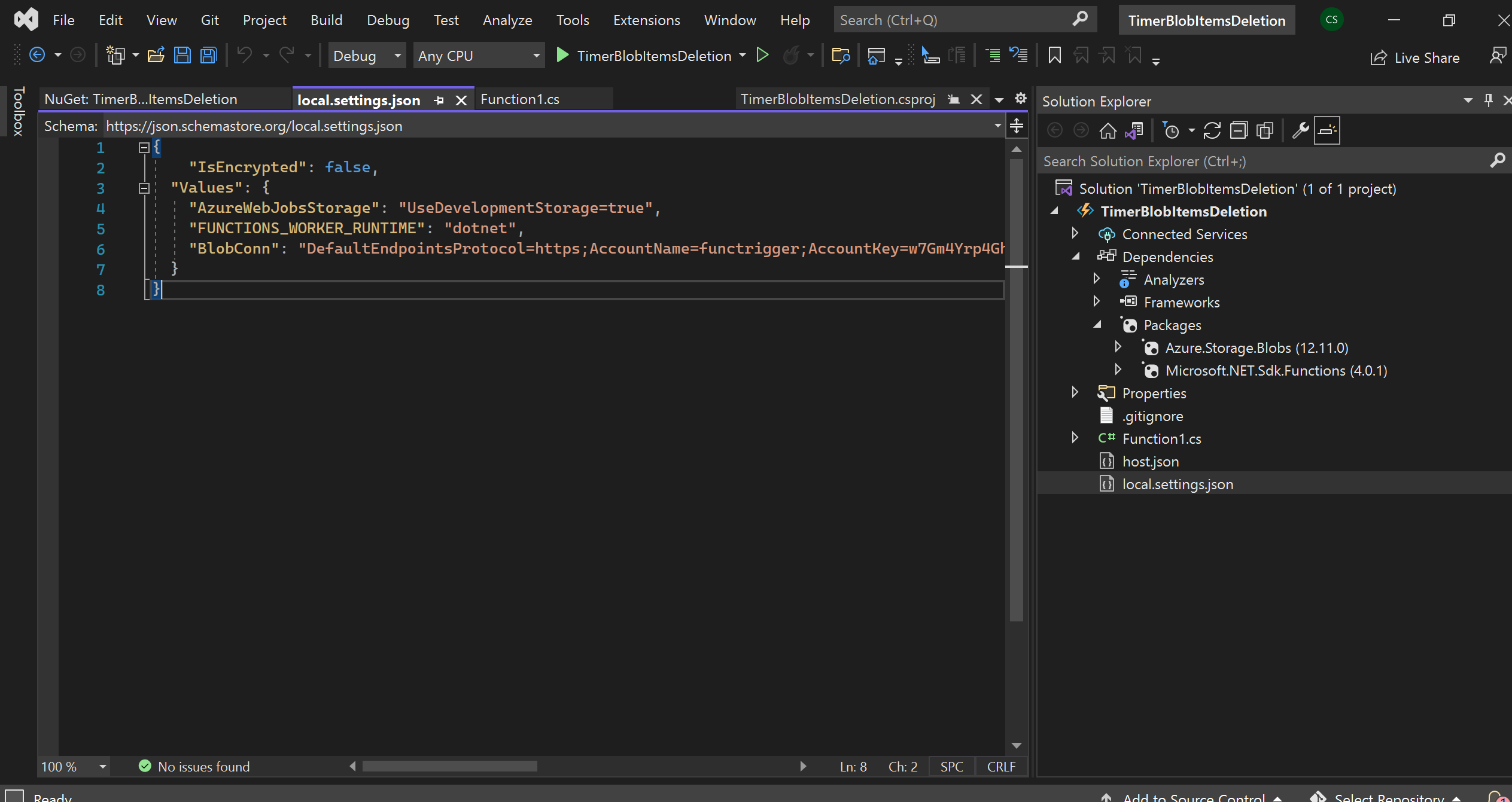Open the Analyze menu
This screenshot has height=802, width=1512.
pyautogui.click(x=507, y=20)
